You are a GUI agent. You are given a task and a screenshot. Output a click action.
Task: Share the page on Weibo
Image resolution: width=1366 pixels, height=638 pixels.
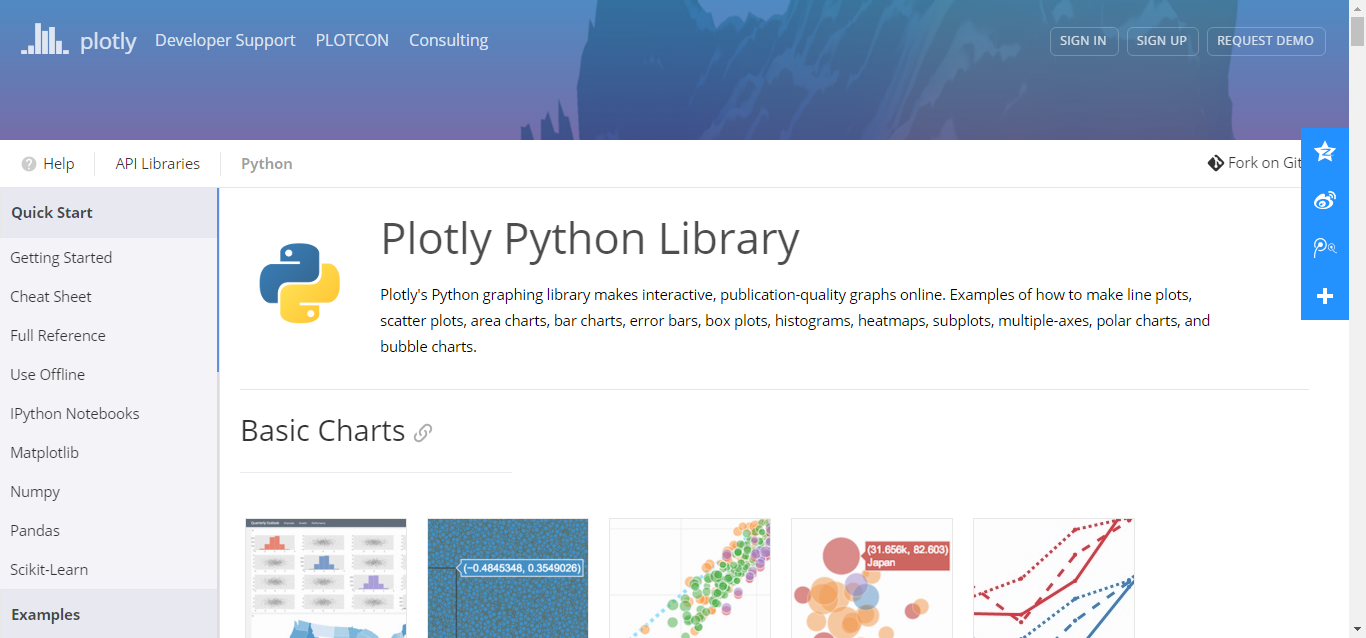coord(1324,200)
